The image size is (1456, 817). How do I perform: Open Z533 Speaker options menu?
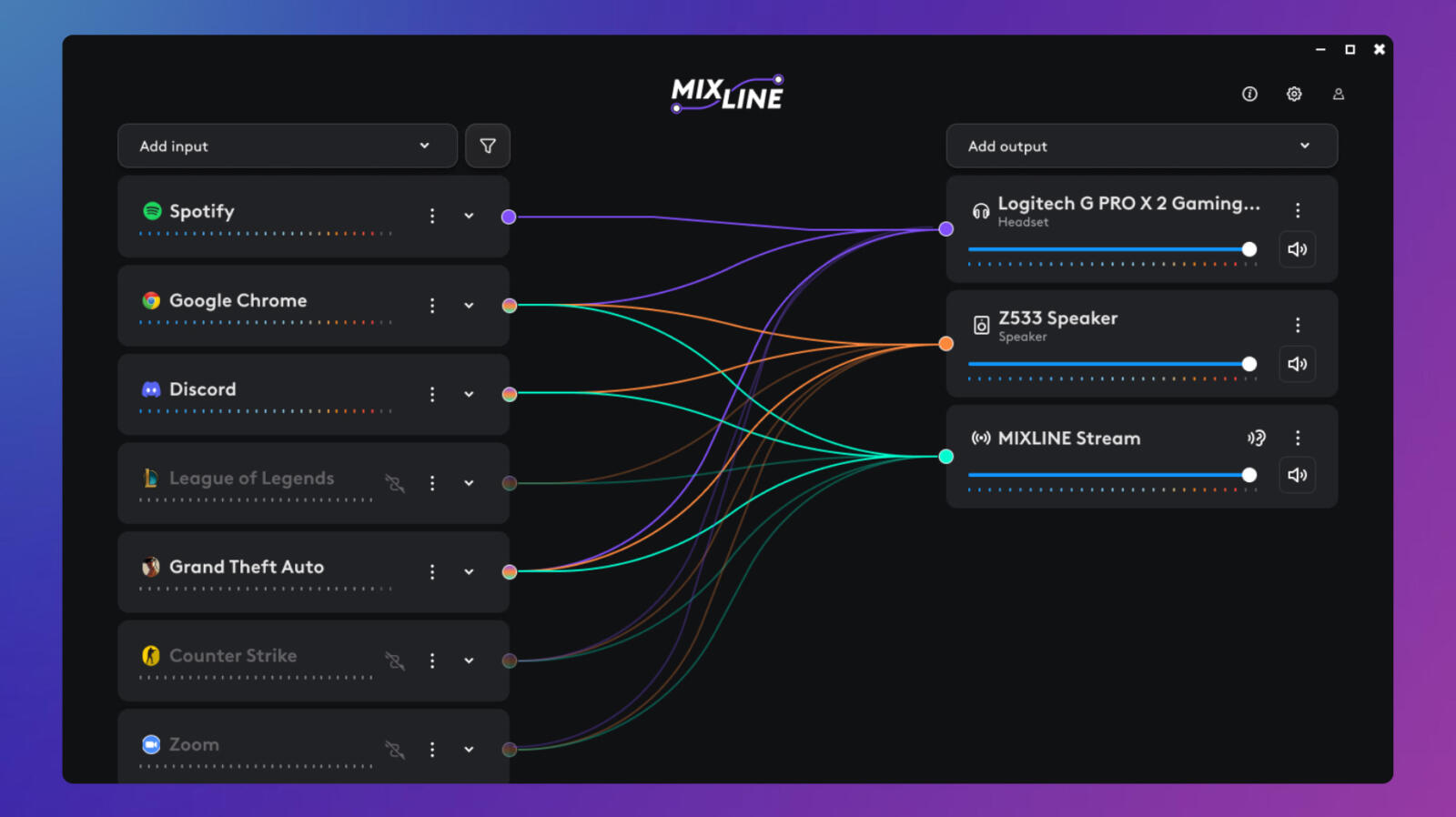[x=1298, y=325]
